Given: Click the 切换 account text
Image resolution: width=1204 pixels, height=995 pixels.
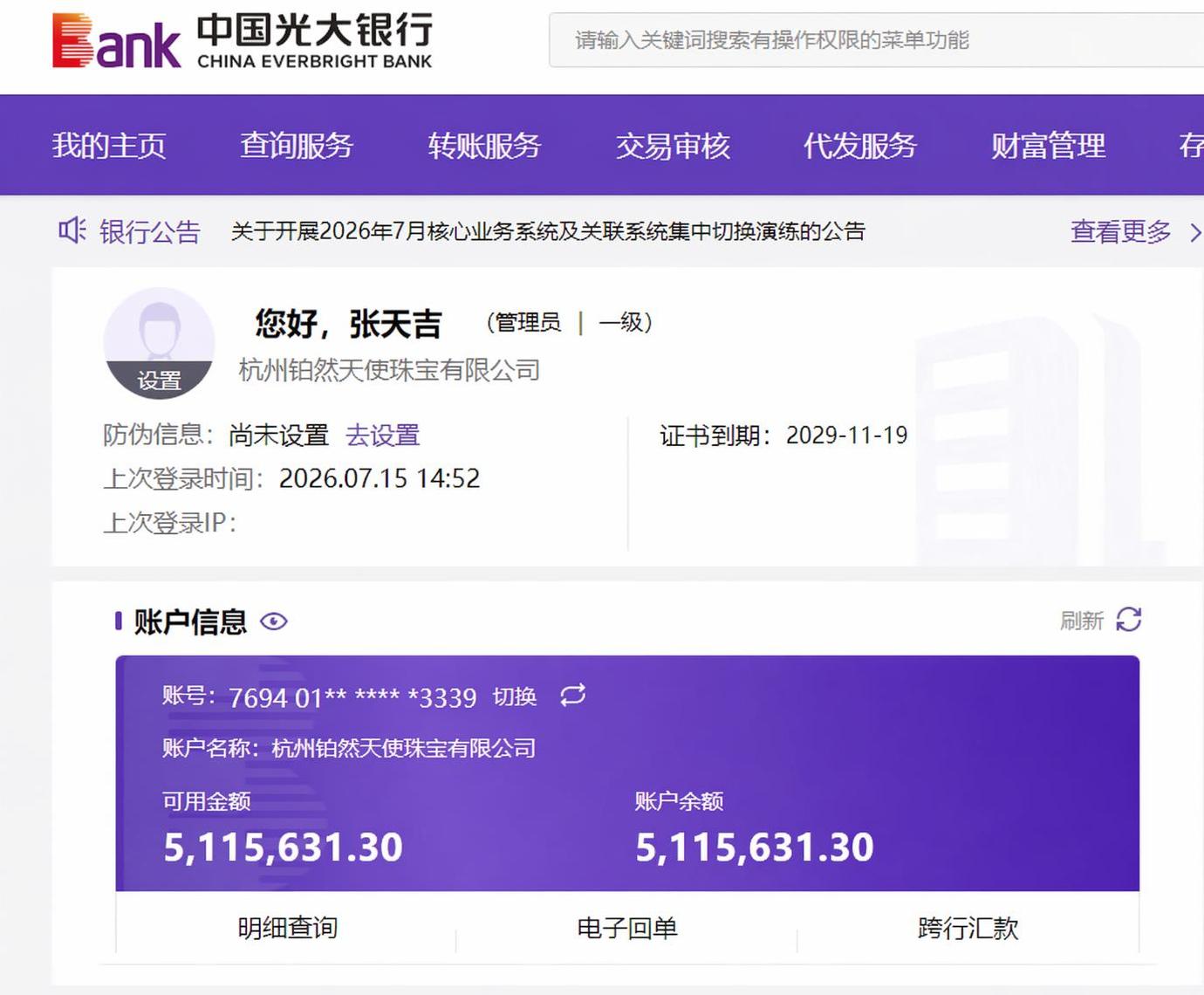Looking at the screenshot, I should point(515,696).
